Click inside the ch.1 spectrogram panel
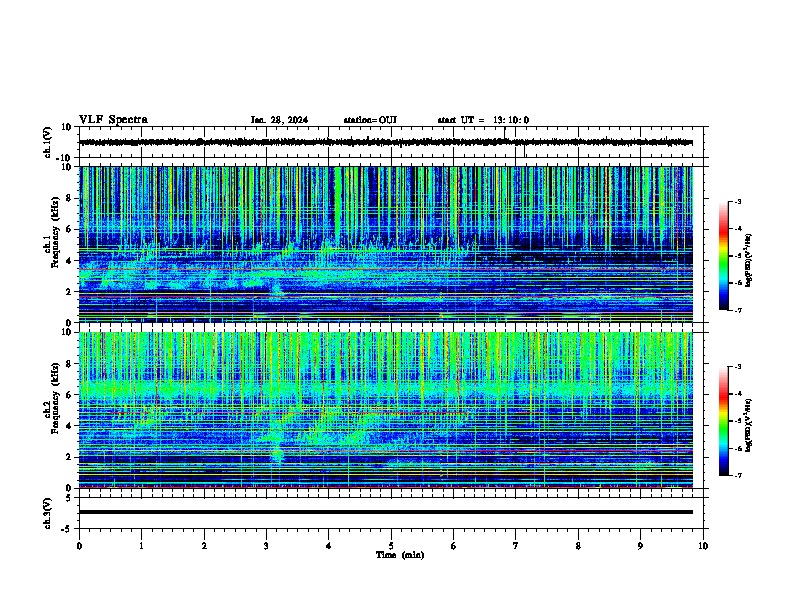The height and width of the screenshot is (612, 792). click(x=385, y=244)
